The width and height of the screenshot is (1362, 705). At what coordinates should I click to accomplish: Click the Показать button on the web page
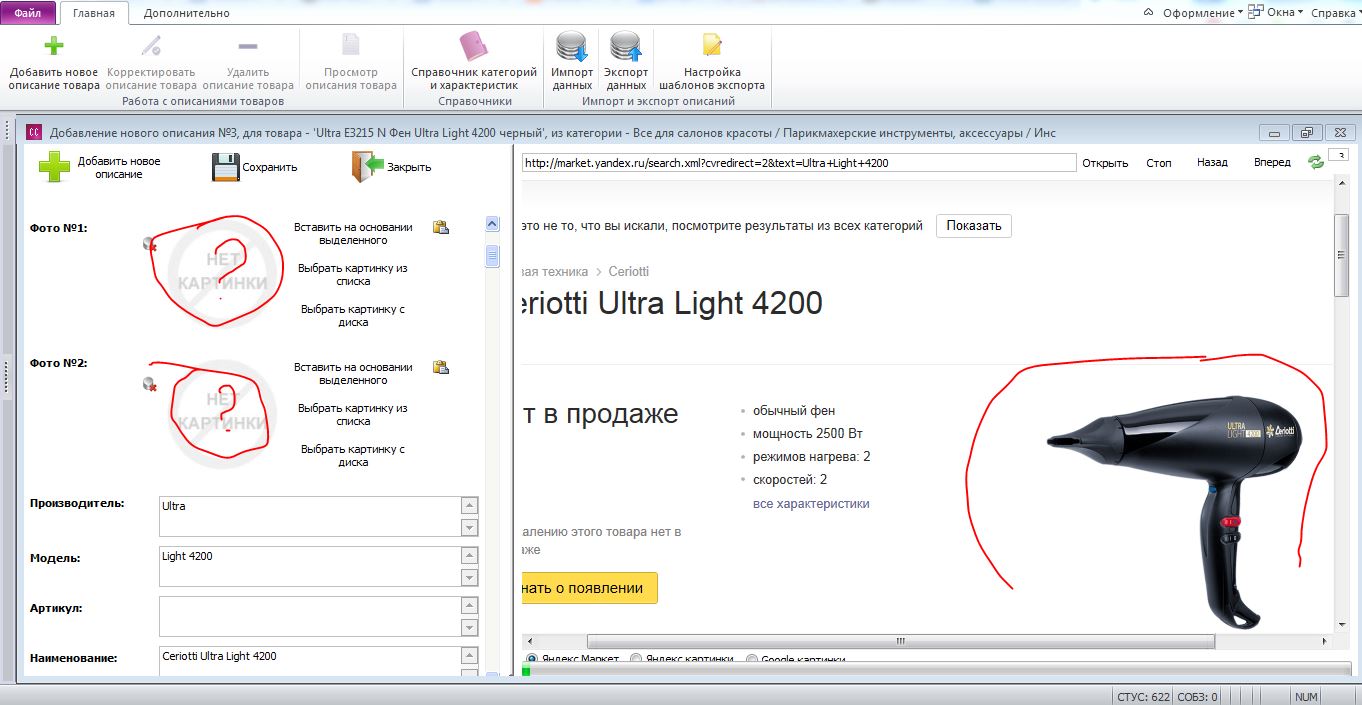[974, 225]
